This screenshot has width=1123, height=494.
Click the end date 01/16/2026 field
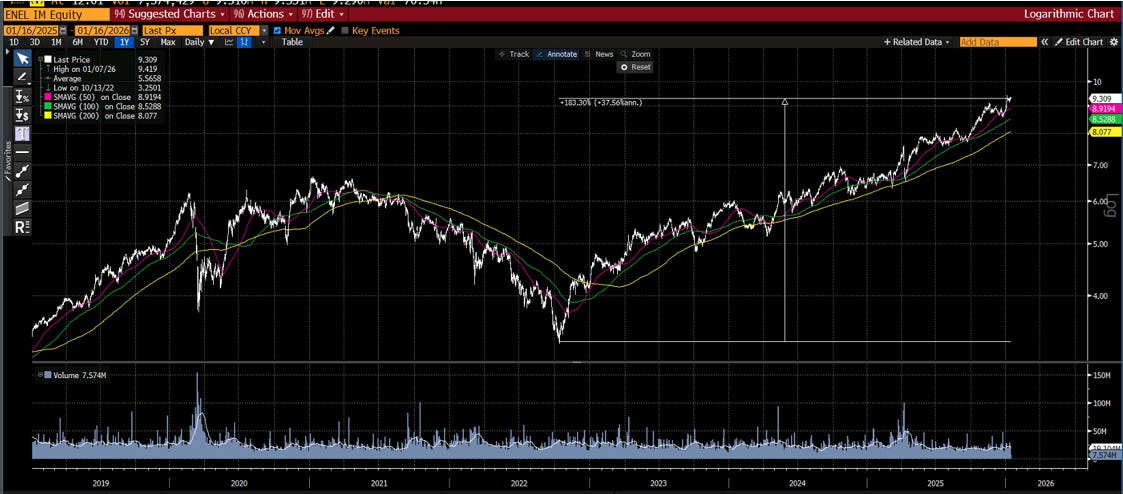pos(103,31)
